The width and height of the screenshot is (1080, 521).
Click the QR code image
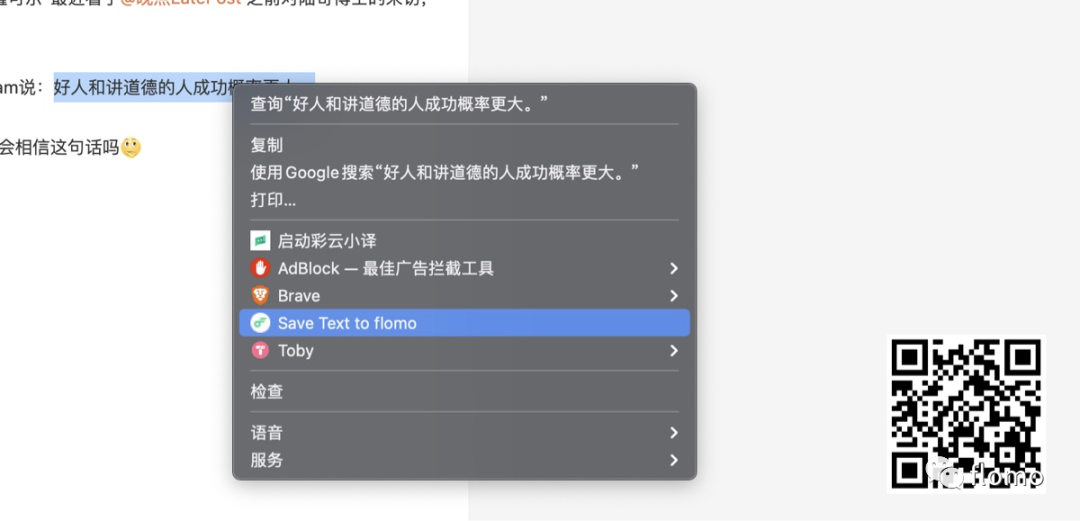tap(966, 413)
